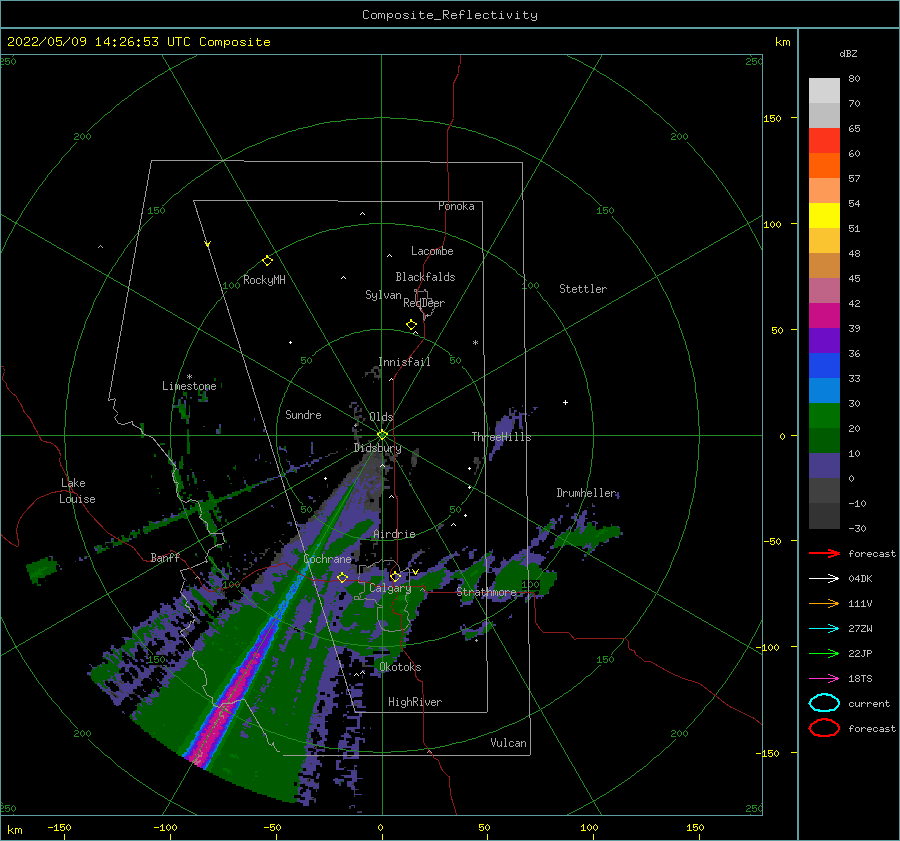Click the Airdrie city label
Viewport: 900px width, 841px height.
point(394,534)
